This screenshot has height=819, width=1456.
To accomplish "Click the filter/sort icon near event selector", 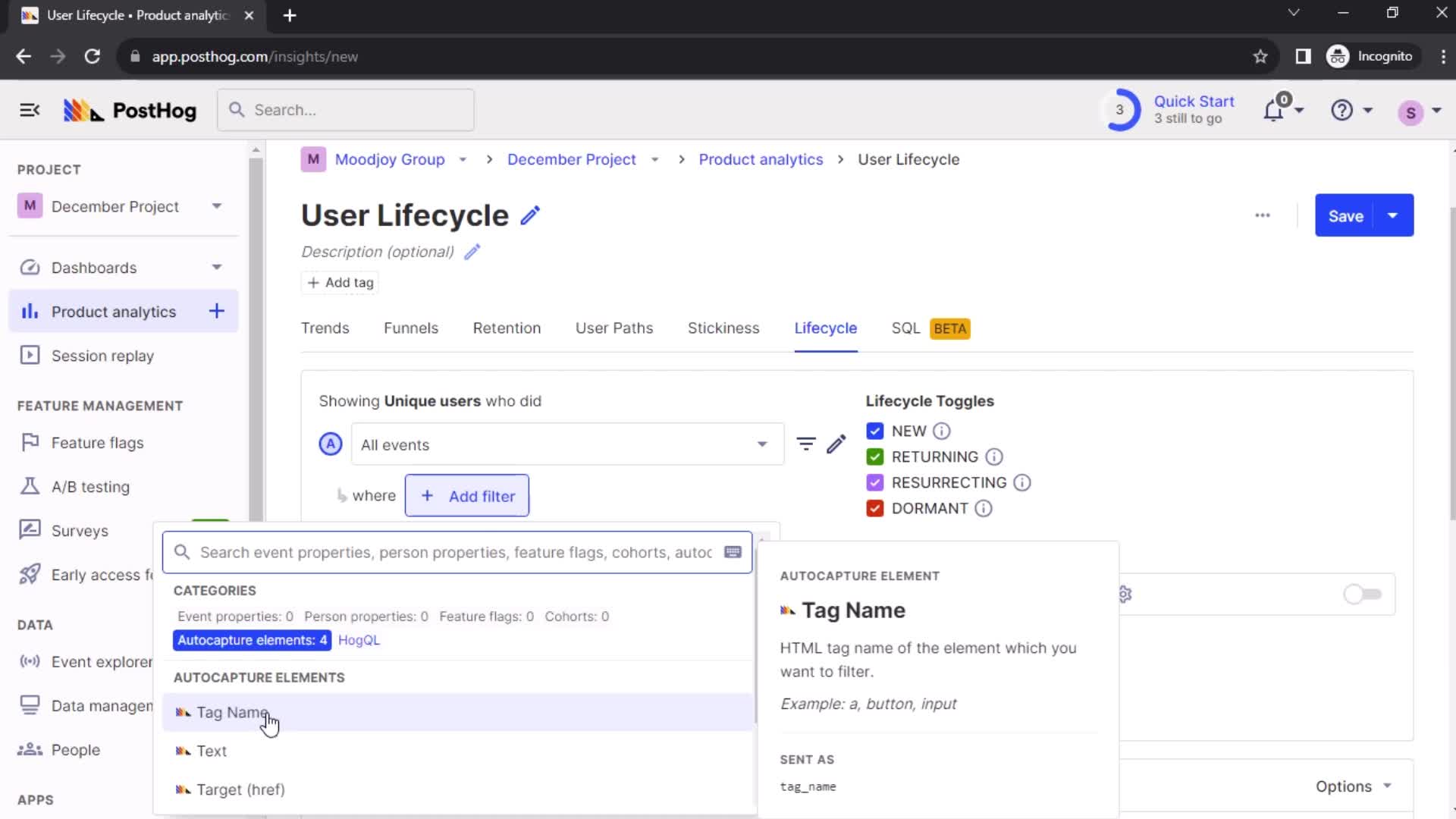I will point(806,444).
